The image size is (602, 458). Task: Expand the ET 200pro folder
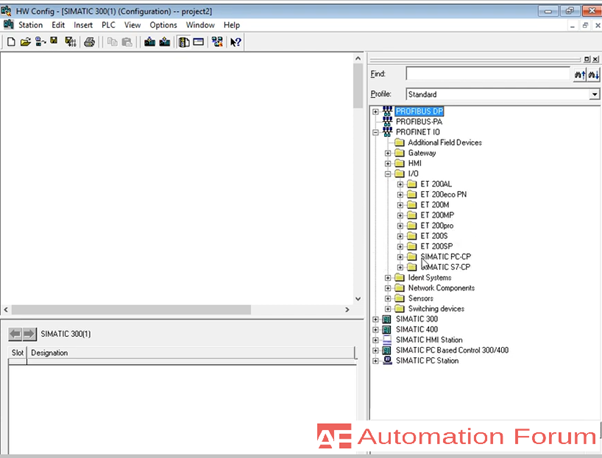pyautogui.click(x=400, y=226)
